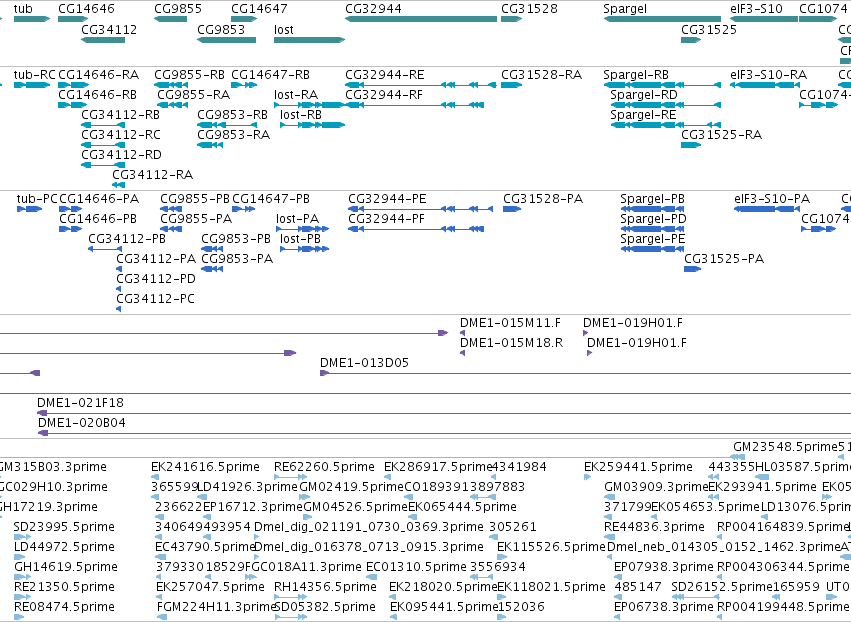Viewport: 851px width, 622px height.
Task: Click the eIF3-S10-RA transcript label
Action: [x=769, y=75]
